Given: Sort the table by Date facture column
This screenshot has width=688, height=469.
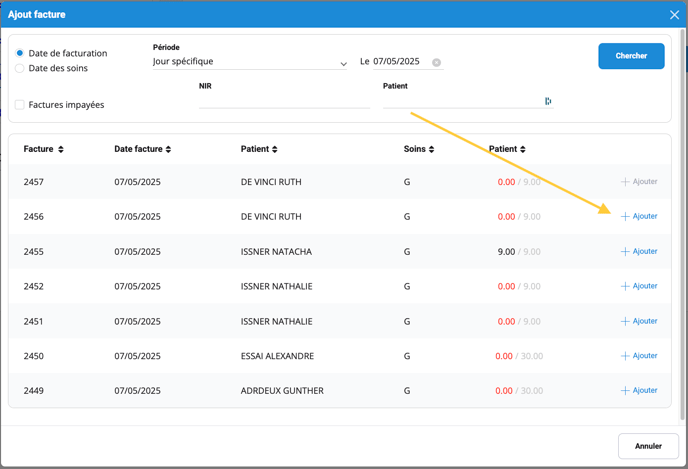Looking at the screenshot, I should tap(142, 150).
